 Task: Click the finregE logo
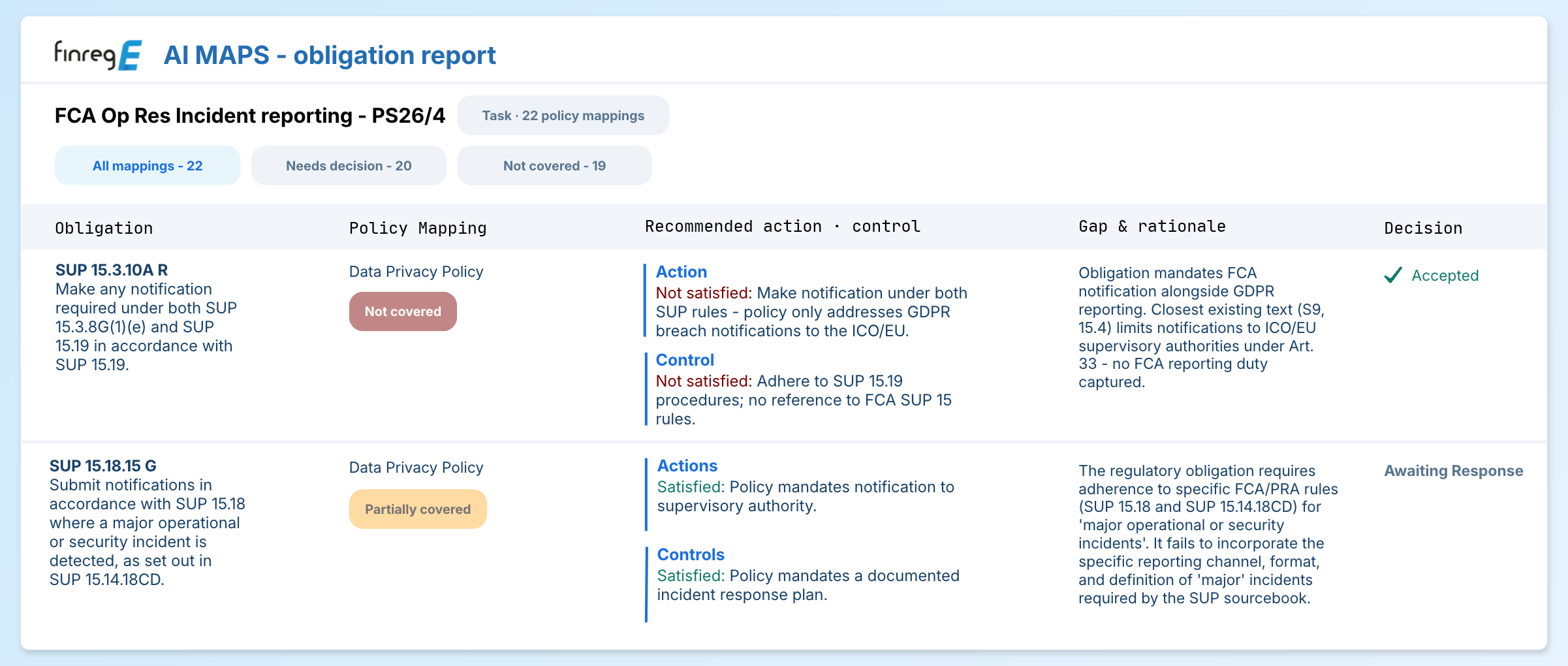[98, 55]
